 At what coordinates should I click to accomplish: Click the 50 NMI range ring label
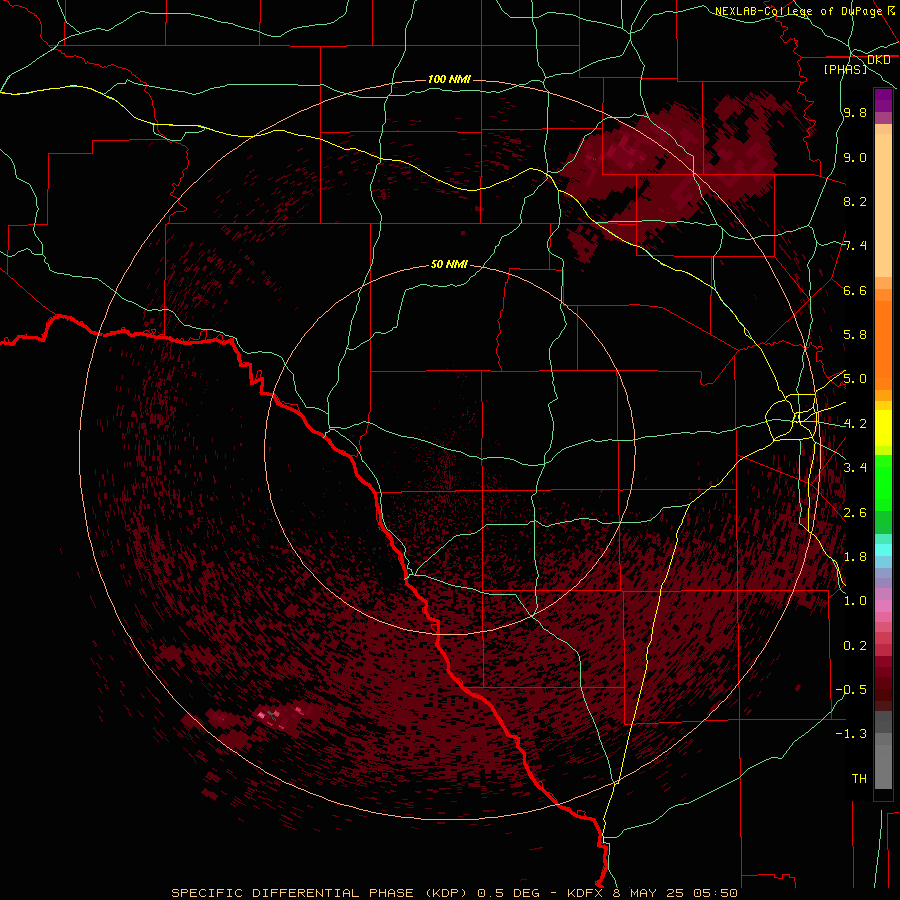[x=449, y=264]
